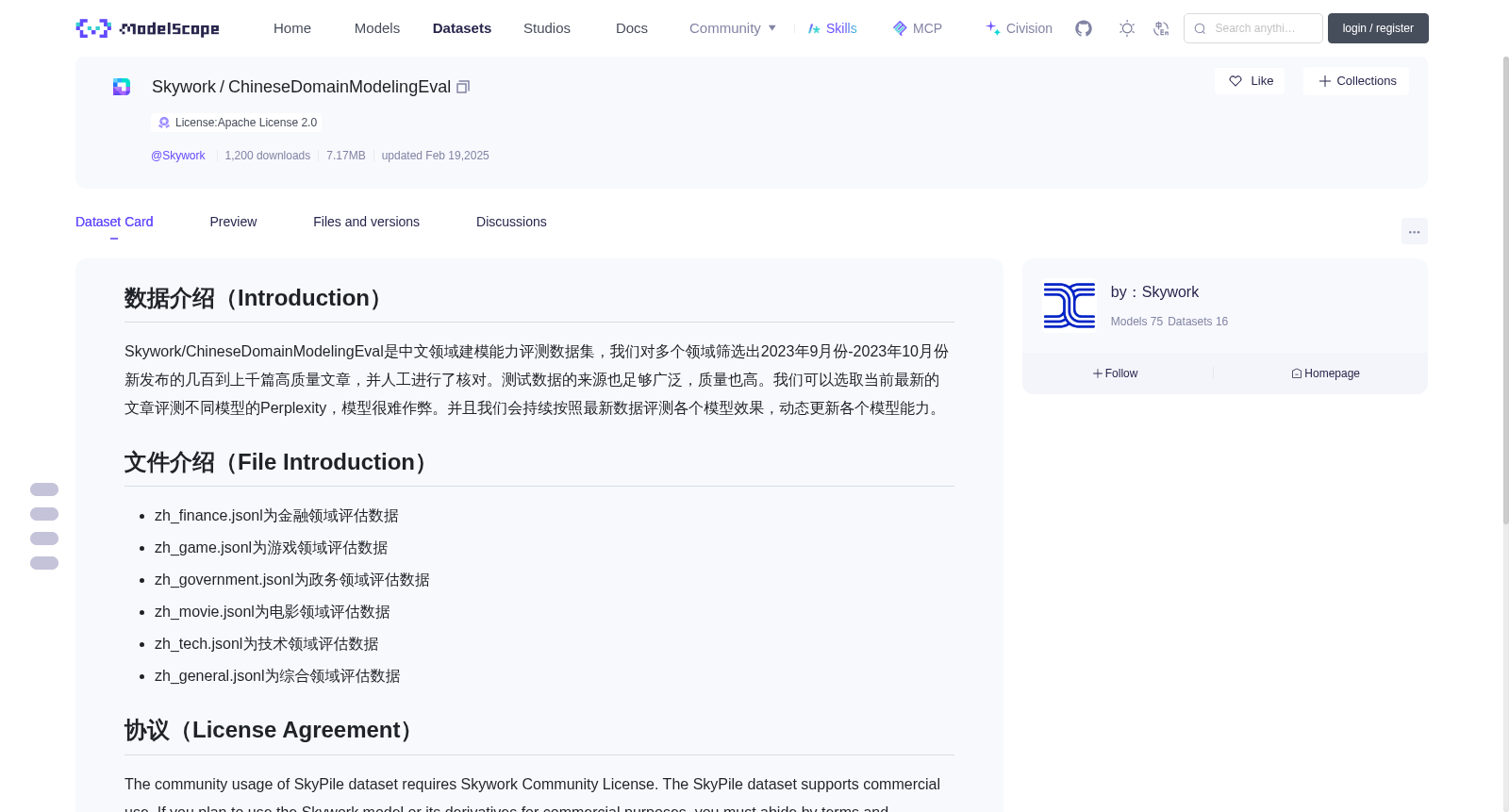Image resolution: width=1509 pixels, height=812 pixels.
Task: Click the third sidebar anchor pill
Action: pos(44,539)
